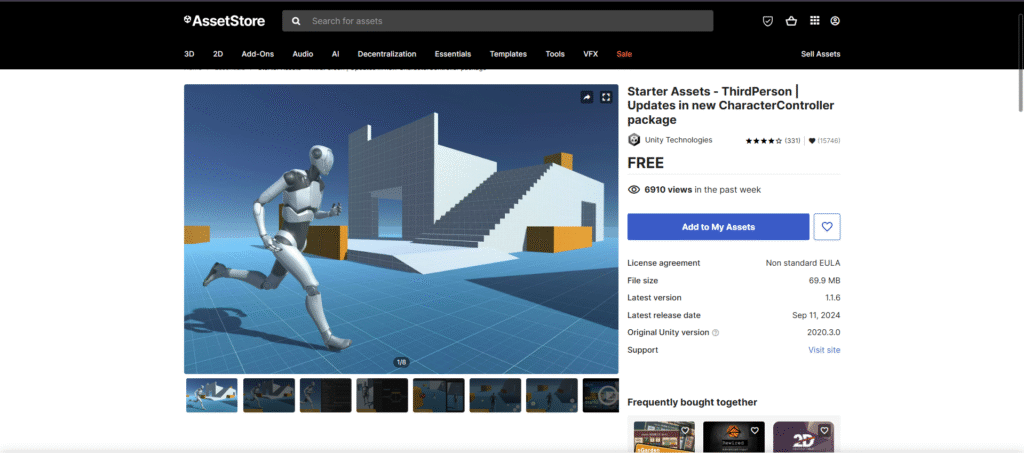Open the Essentials menu
Viewport: 1024px width, 453px height.
tap(453, 54)
